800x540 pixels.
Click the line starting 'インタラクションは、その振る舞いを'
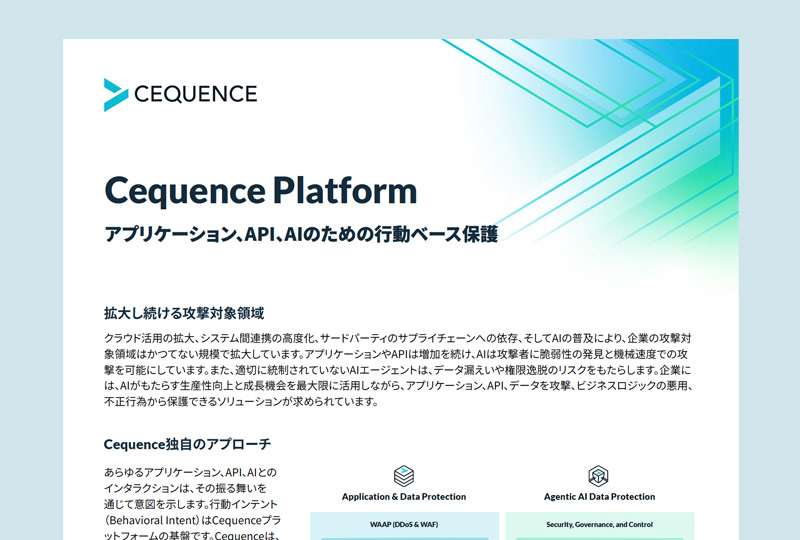[185, 488]
